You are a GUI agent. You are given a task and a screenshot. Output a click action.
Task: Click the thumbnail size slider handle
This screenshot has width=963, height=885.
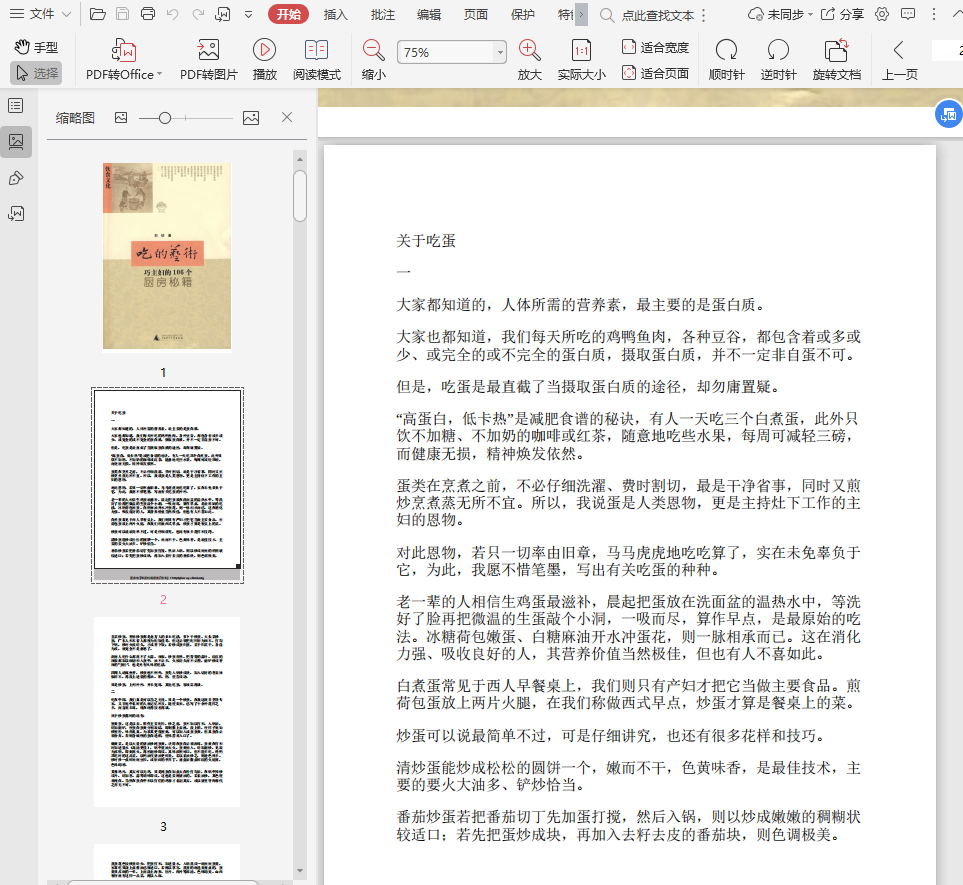[x=165, y=118]
